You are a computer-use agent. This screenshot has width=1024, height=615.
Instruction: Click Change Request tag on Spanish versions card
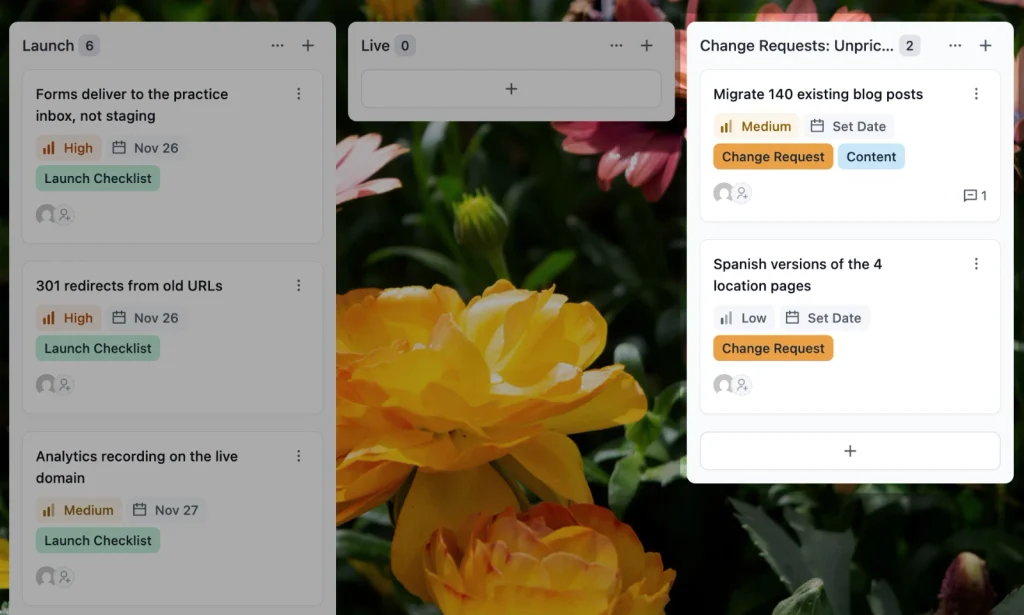coord(773,348)
